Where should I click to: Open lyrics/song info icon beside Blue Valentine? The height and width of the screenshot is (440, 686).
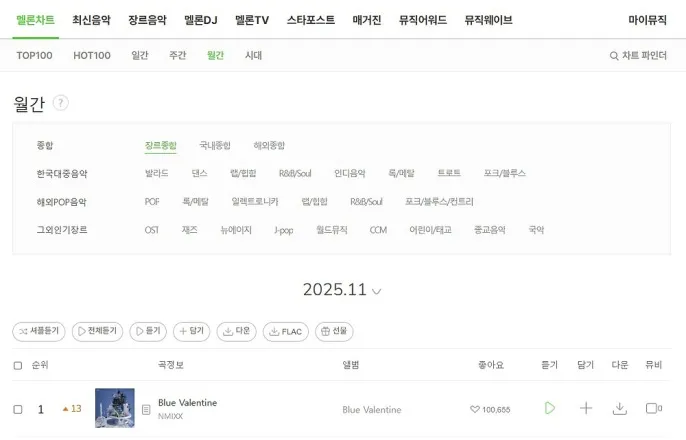click(x=146, y=409)
